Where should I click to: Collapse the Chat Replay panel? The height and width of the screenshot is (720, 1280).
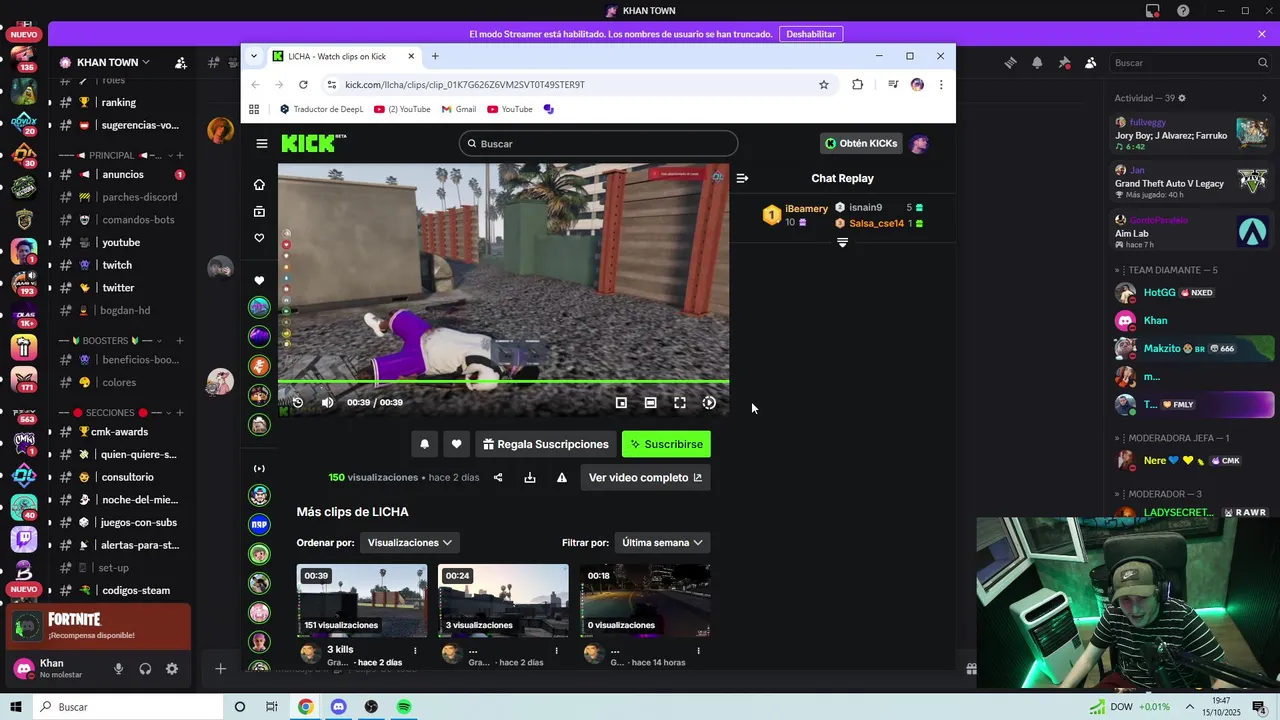click(742, 178)
